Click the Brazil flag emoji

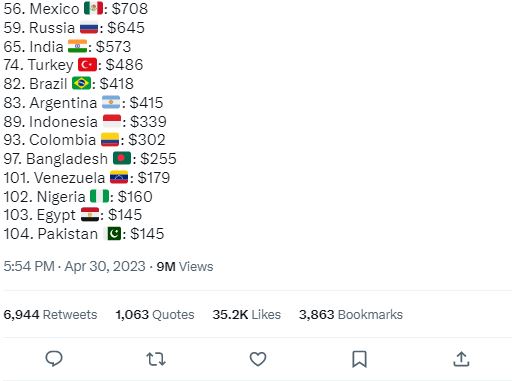(81, 83)
